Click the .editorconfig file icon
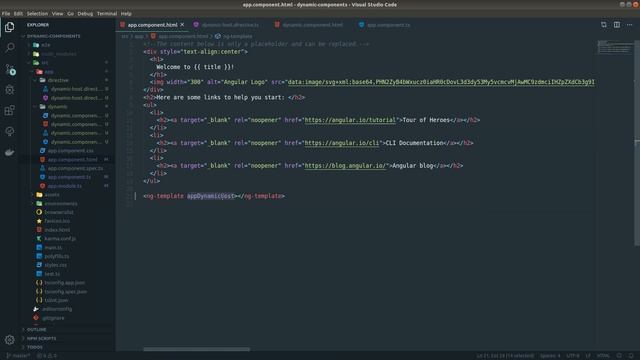This screenshot has height=360, width=640. (36, 309)
